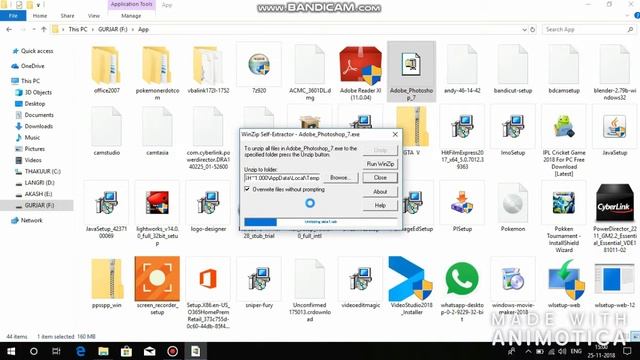The height and width of the screenshot is (360, 640).
Task: Refresh the App folder view
Action: point(533,29)
